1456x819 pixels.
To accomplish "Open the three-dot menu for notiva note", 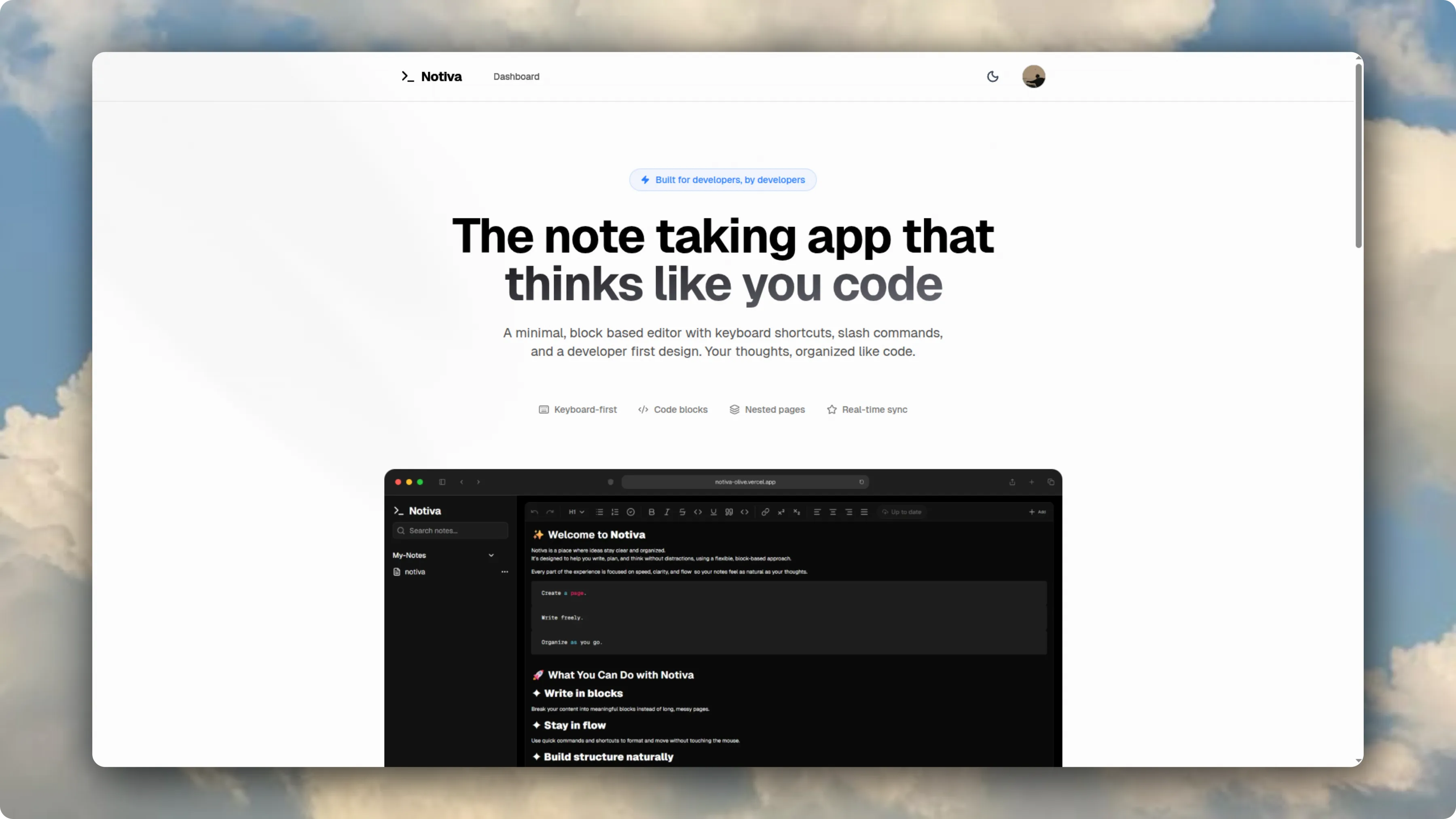I will click(x=505, y=572).
